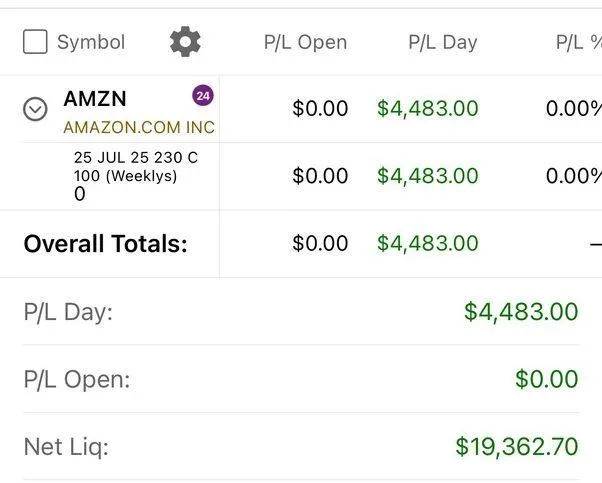Screen dimensions: 602x483
Task: Click the option contract quantity 0
Action: (x=80, y=194)
